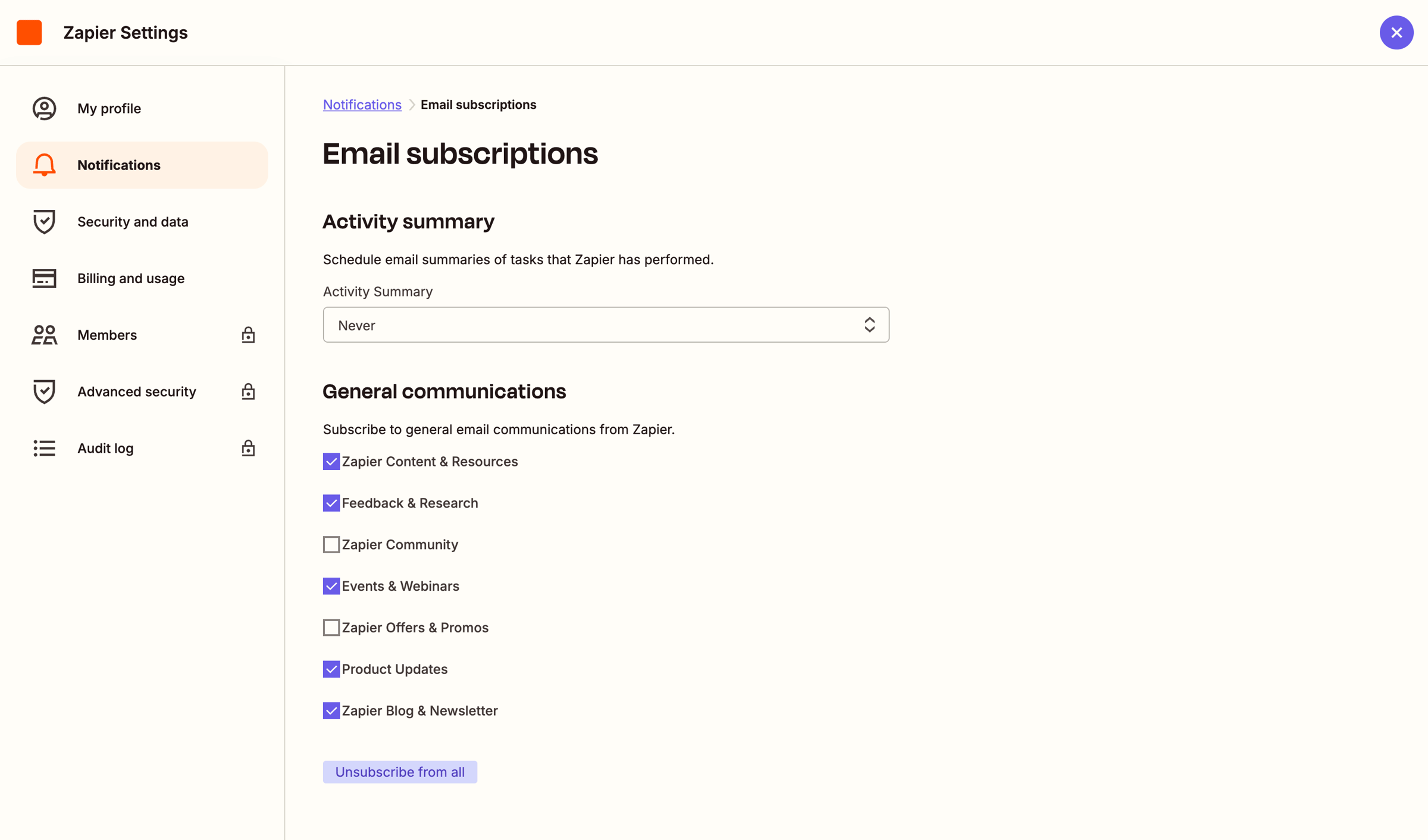Click the Members people icon
Viewport: 1428px width, 840px height.
[44, 335]
